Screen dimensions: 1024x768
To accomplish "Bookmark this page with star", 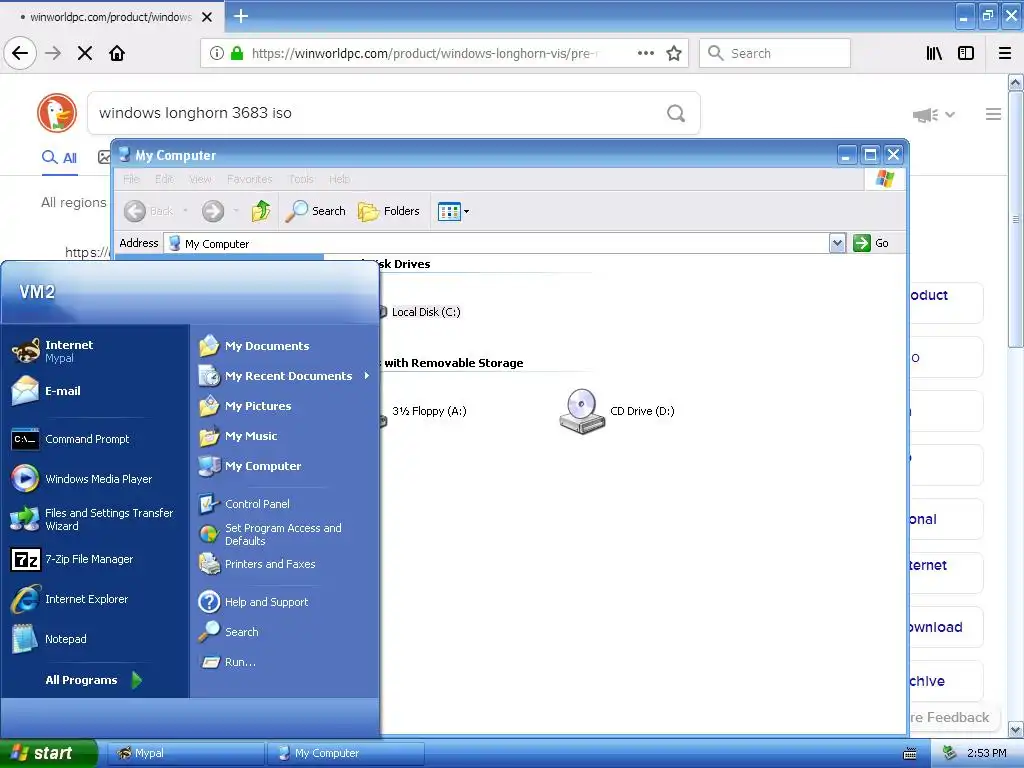I will (674, 53).
